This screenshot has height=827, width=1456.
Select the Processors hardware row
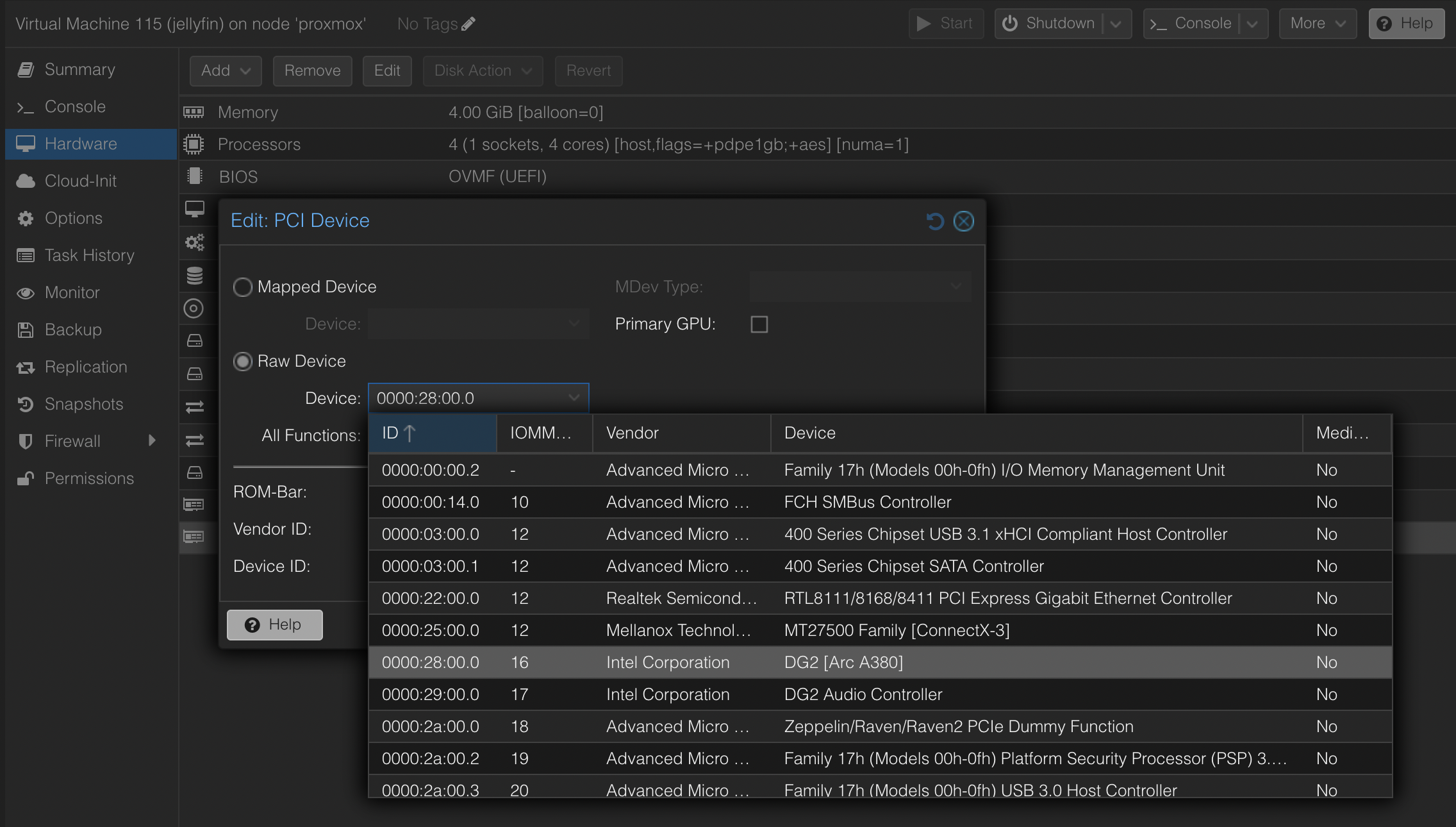(817, 144)
